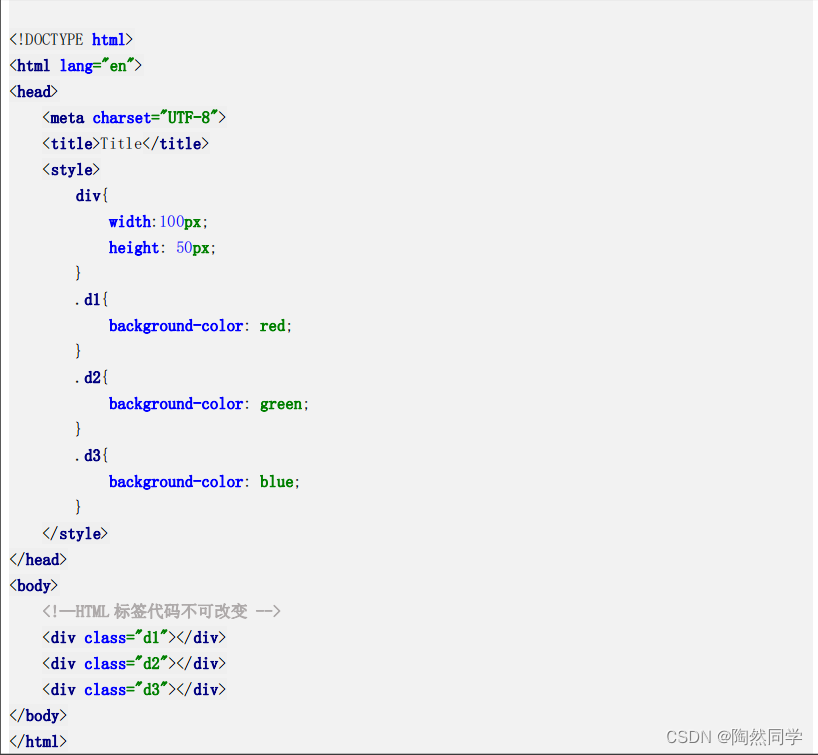
Task: Click the div class="d2" line
Action: click(134, 664)
